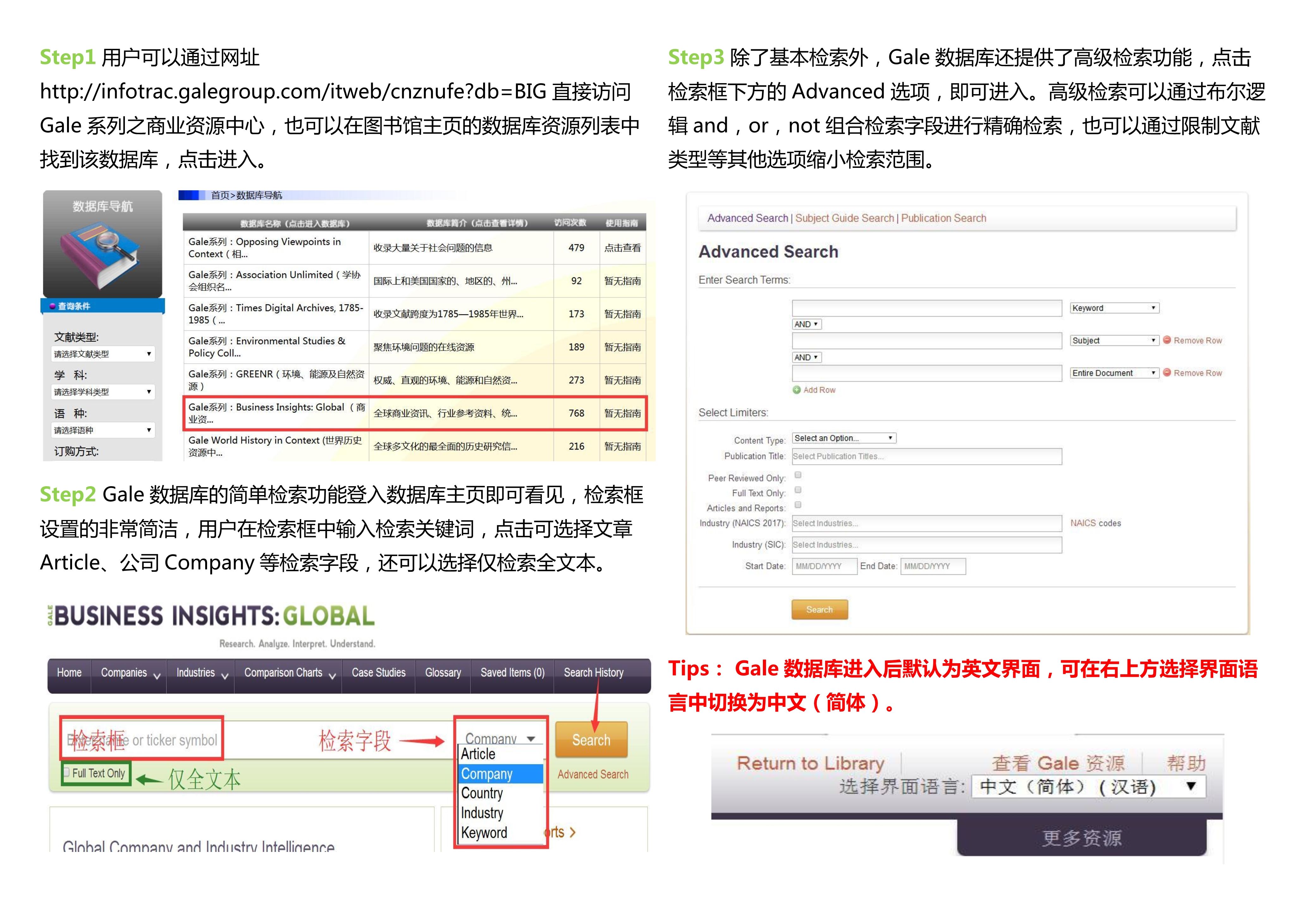
Task: Open the Advanced Search link under Search button
Action: point(592,774)
